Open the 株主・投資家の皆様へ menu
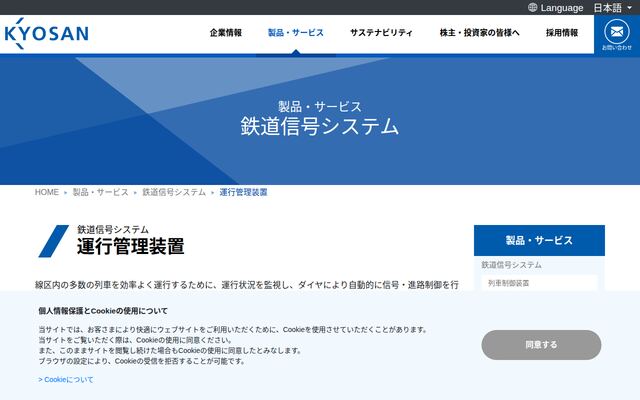 tap(480, 33)
